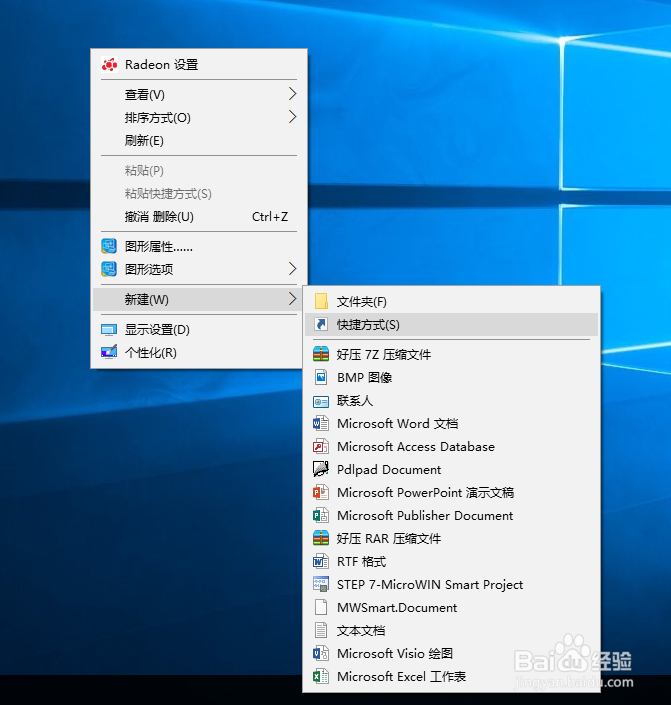Open Radeon 设置 from the context menu
The height and width of the screenshot is (705, 671).
(x=198, y=65)
